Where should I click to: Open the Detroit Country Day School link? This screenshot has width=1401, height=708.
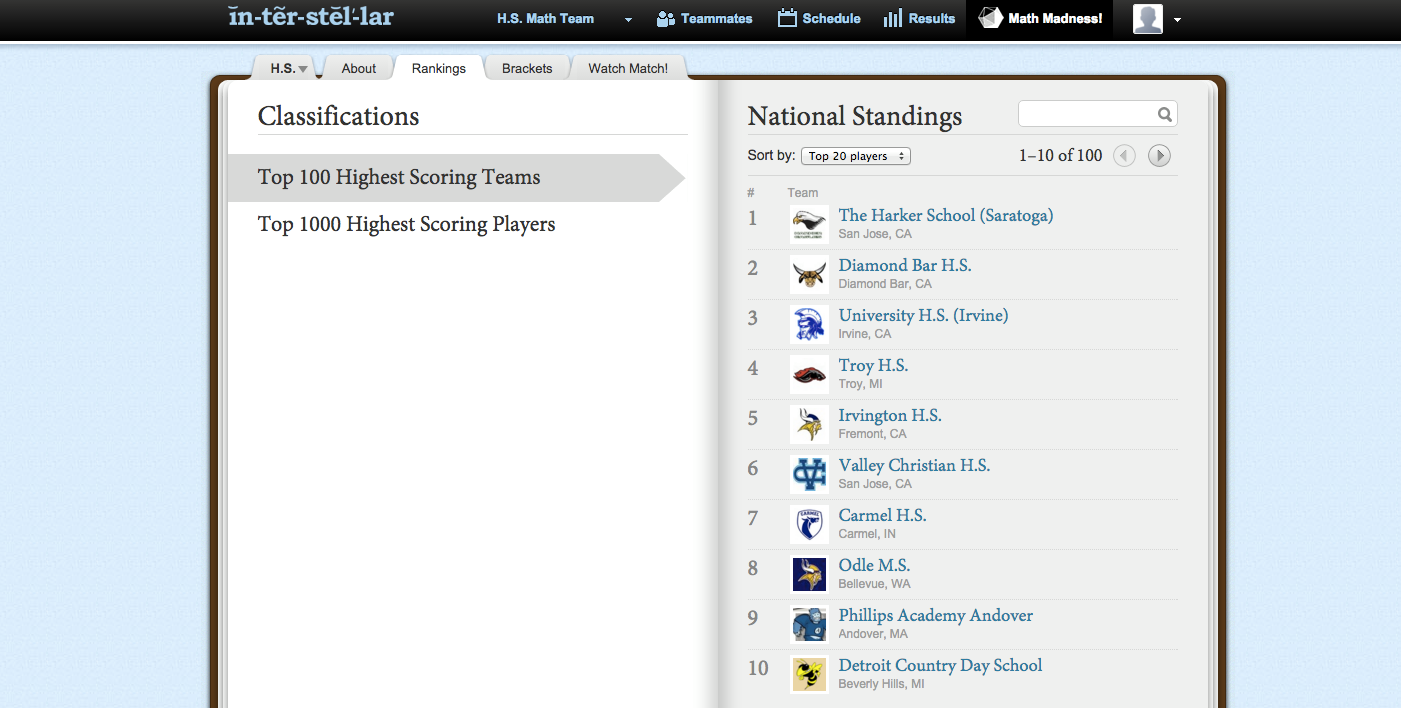(x=940, y=665)
